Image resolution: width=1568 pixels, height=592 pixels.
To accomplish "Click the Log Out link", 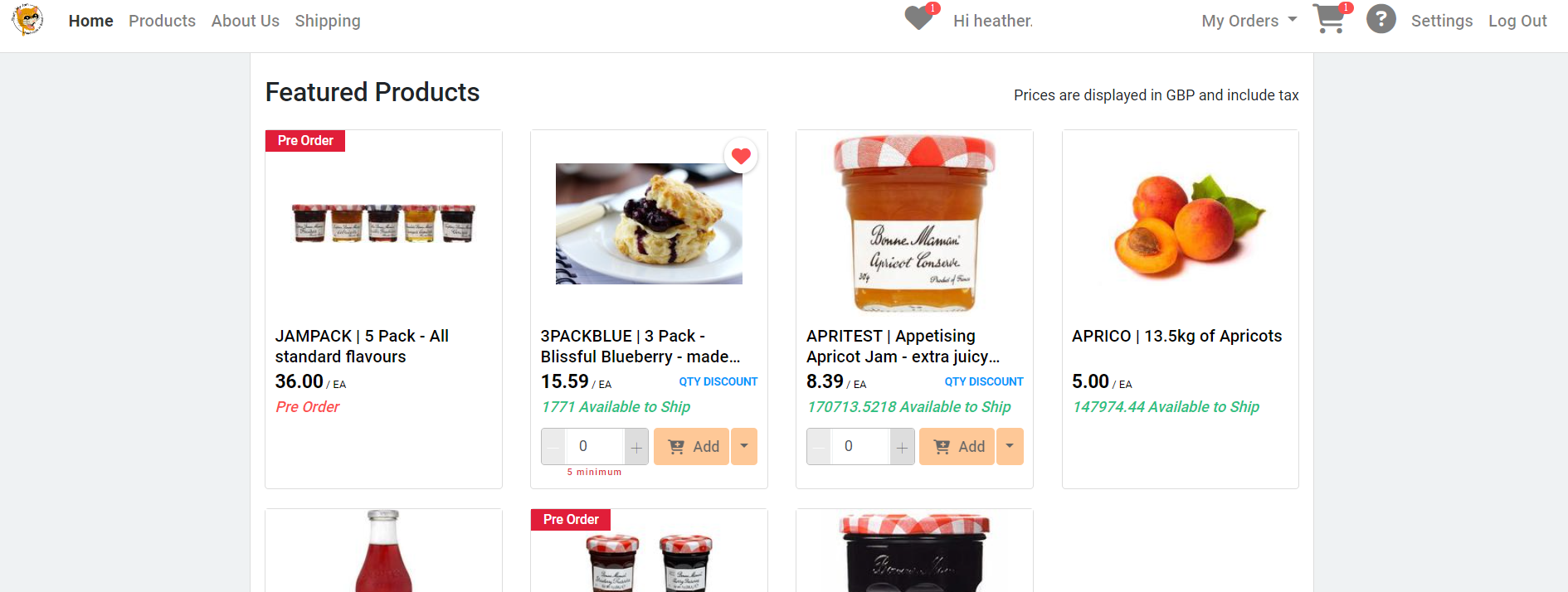I will point(1517,21).
